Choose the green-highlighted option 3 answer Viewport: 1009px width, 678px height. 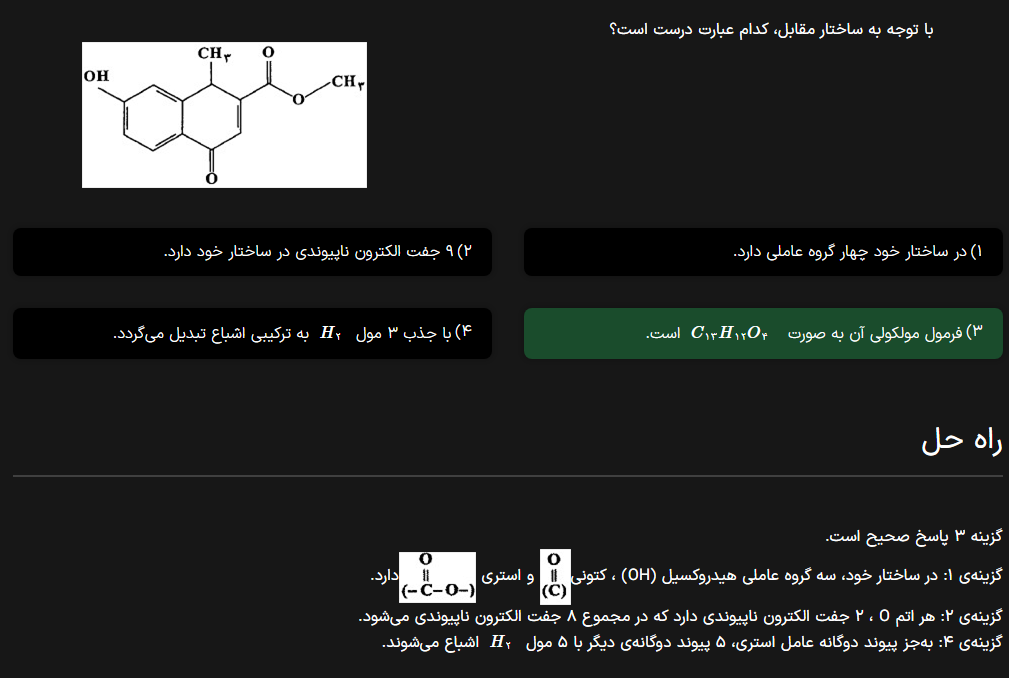[x=763, y=333]
